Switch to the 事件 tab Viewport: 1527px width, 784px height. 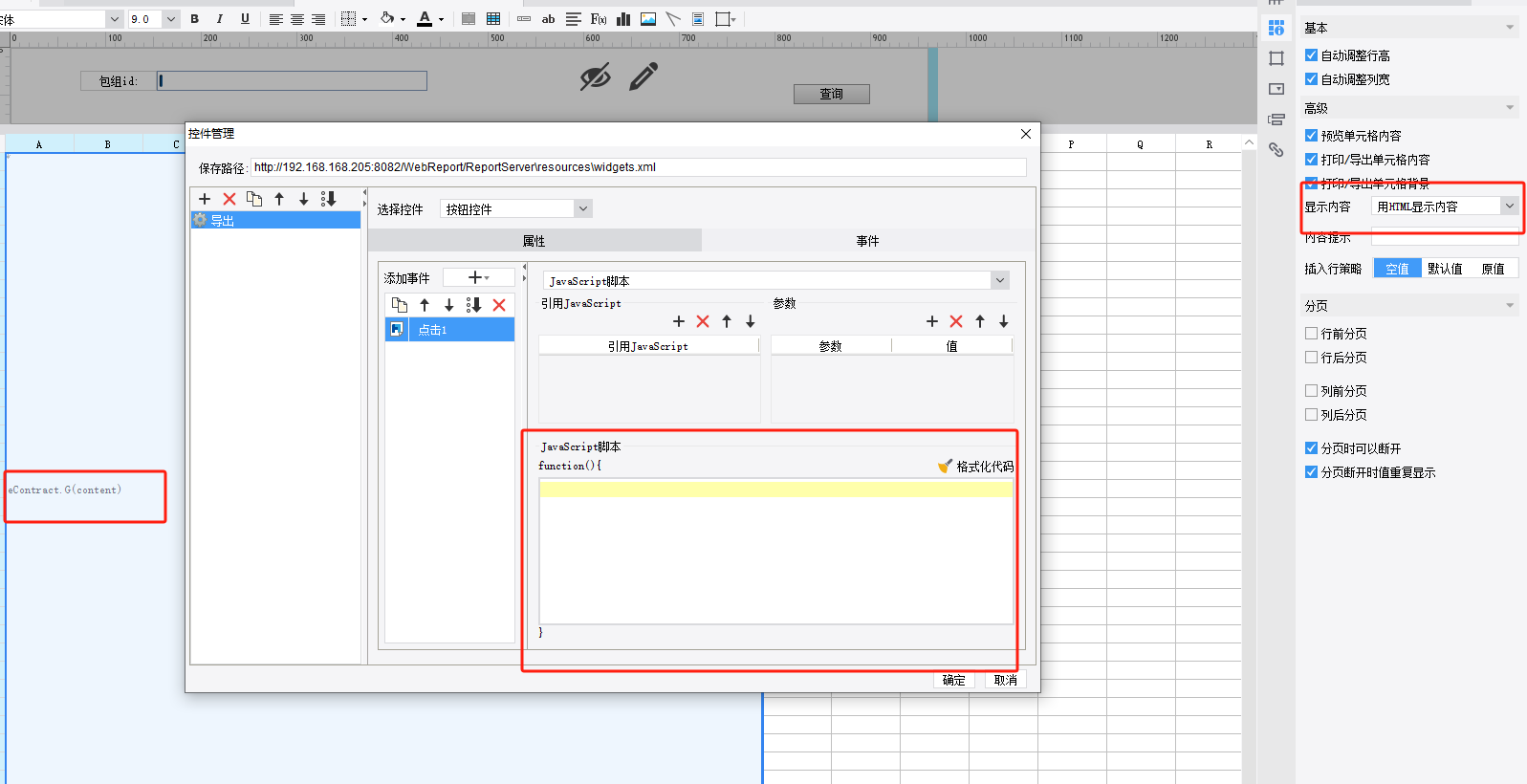point(867,241)
